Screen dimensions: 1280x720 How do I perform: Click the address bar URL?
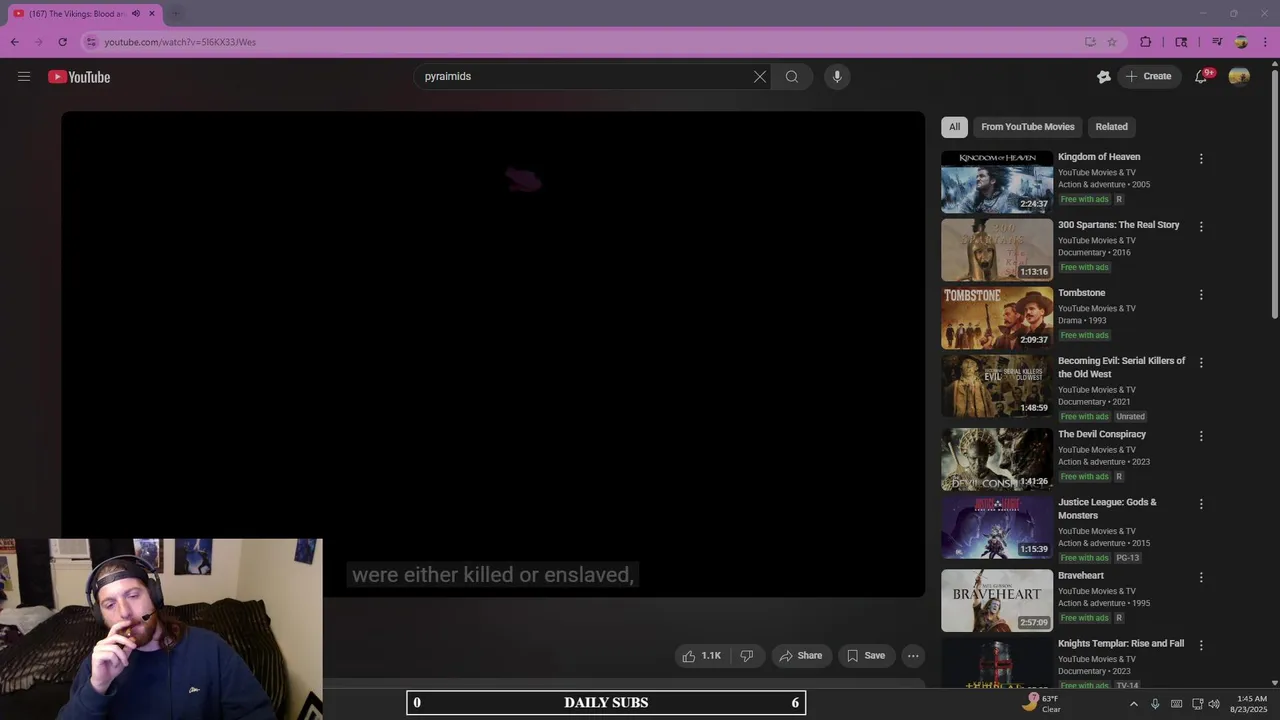pos(180,42)
